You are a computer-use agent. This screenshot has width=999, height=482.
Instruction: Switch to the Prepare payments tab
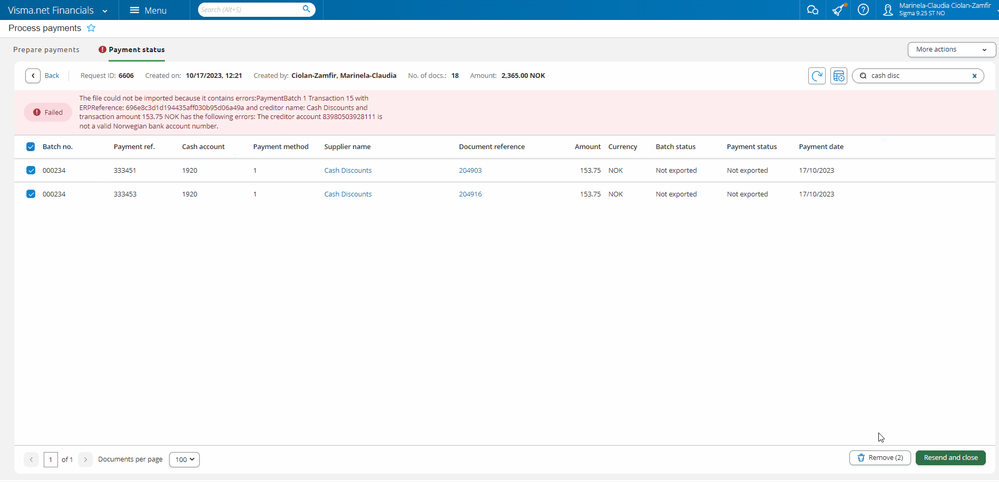(x=46, y=49)
